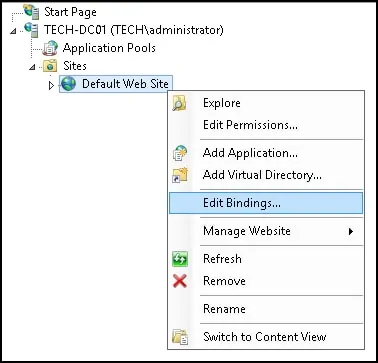Open the Manage Website submenu arrow
Viewport: 378px width, 363px height.
(351, 231)
